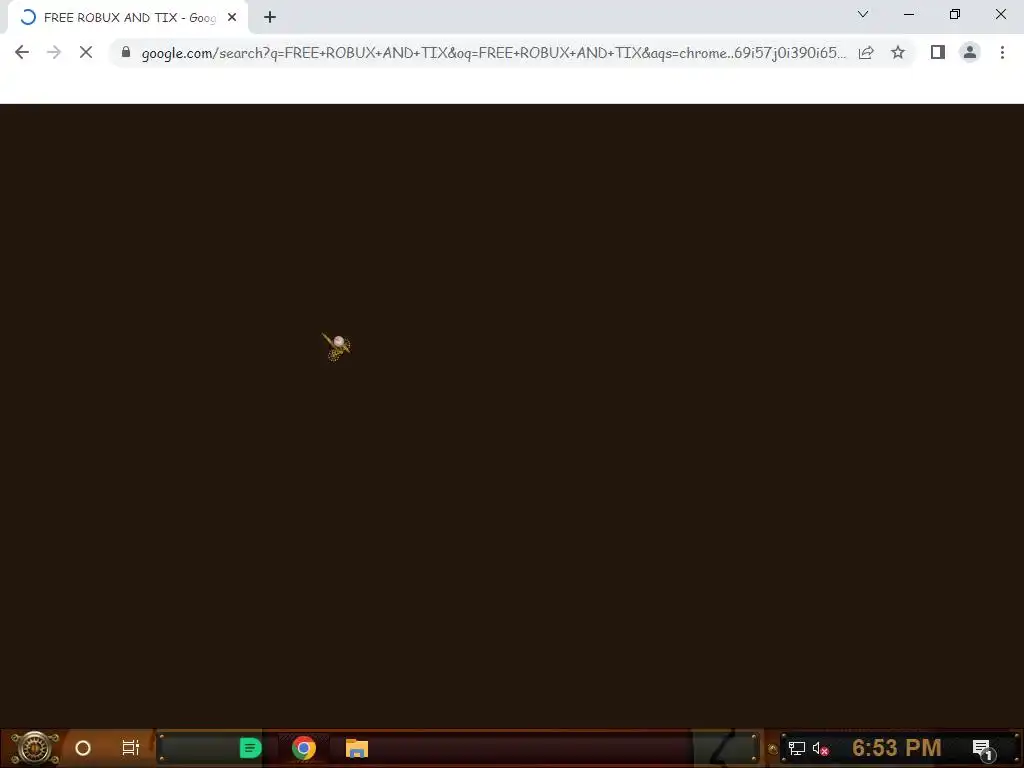
Task: Open the green notes app on taskbar
Action: click(x=250, y=748)
